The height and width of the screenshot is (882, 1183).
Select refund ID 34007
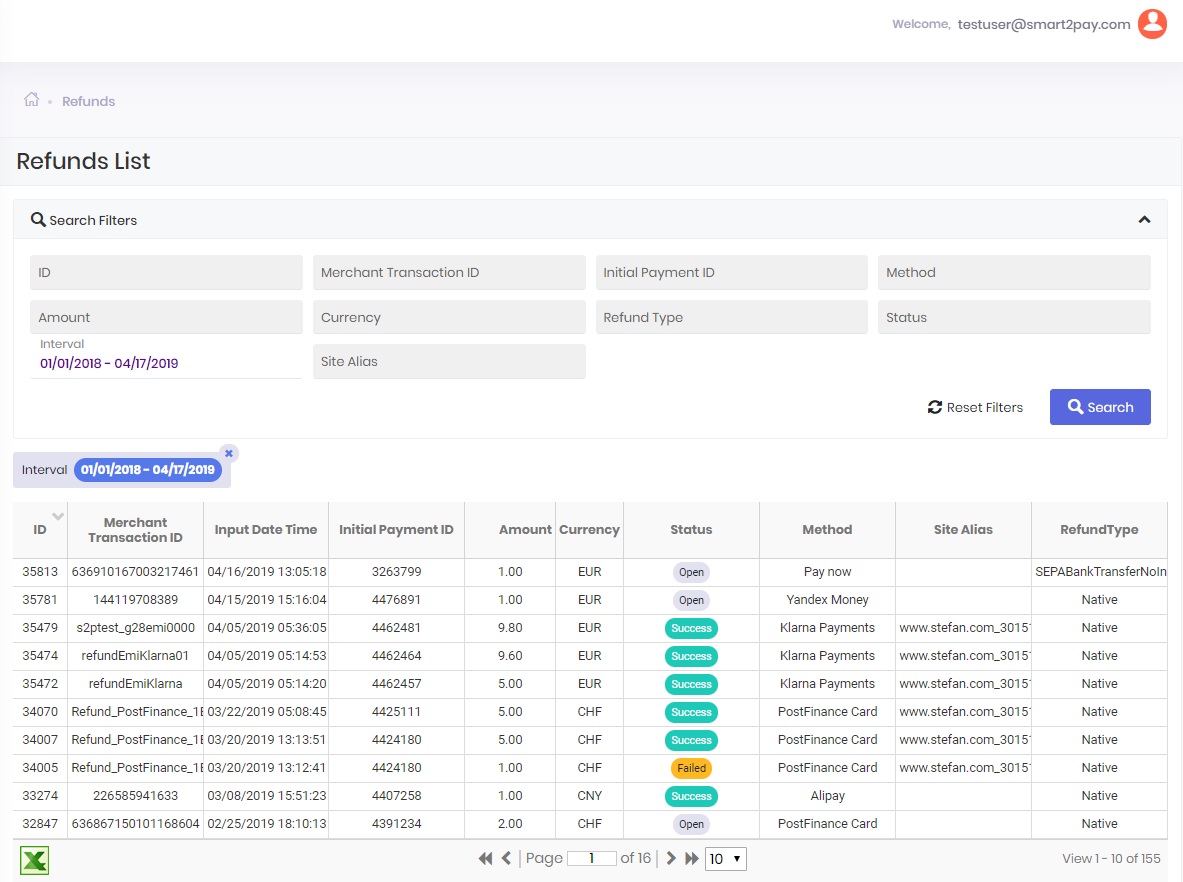tap(40, 739)
